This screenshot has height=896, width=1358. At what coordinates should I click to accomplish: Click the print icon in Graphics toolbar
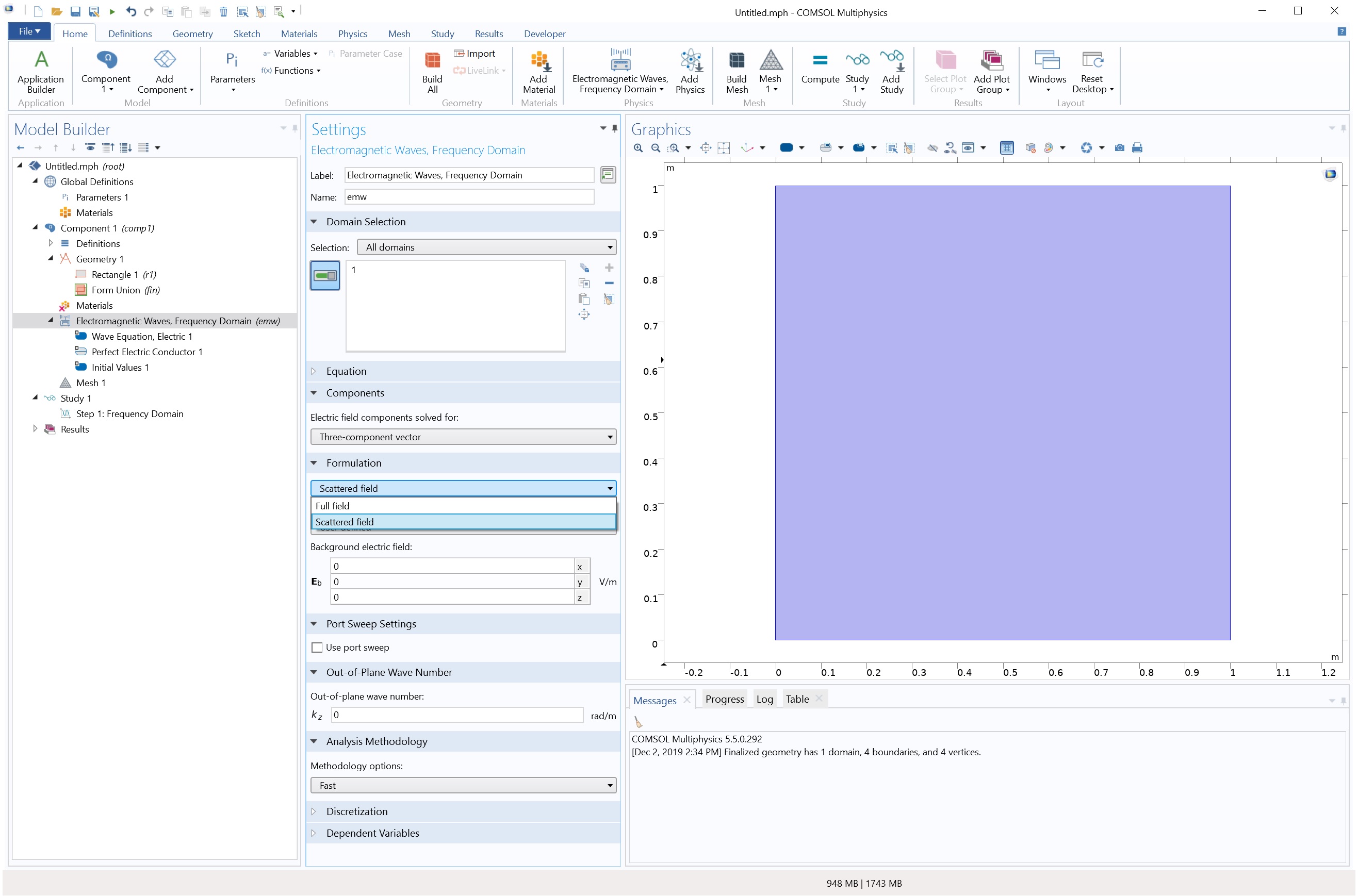1137,148
